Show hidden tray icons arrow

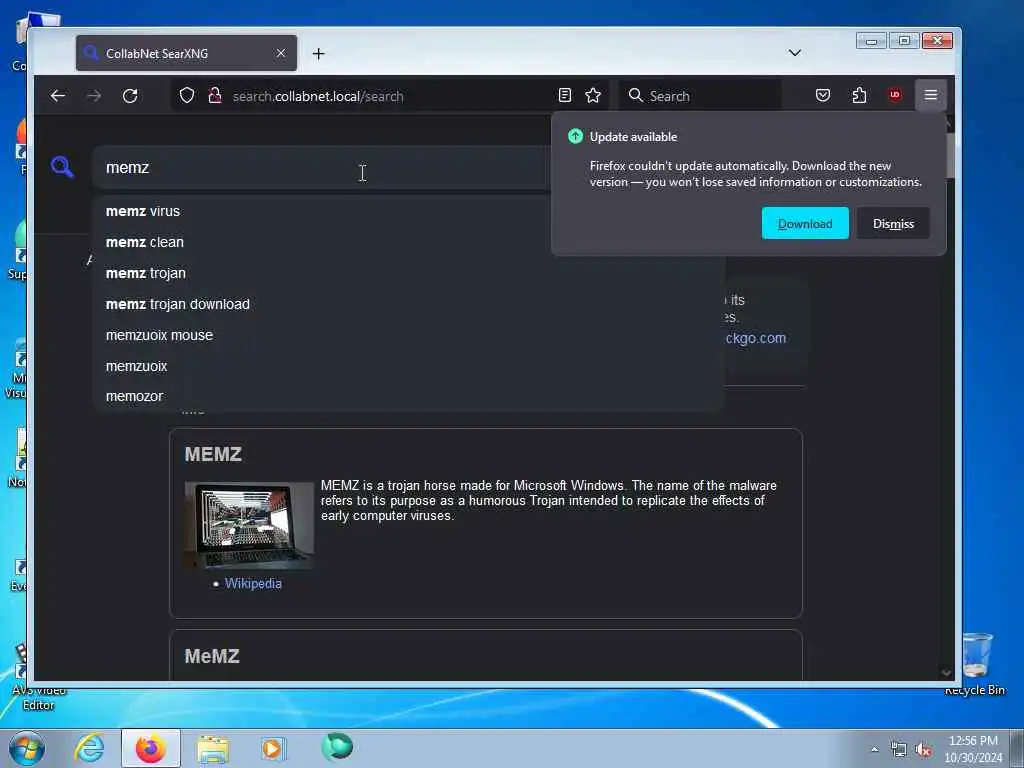click(874, 749)
